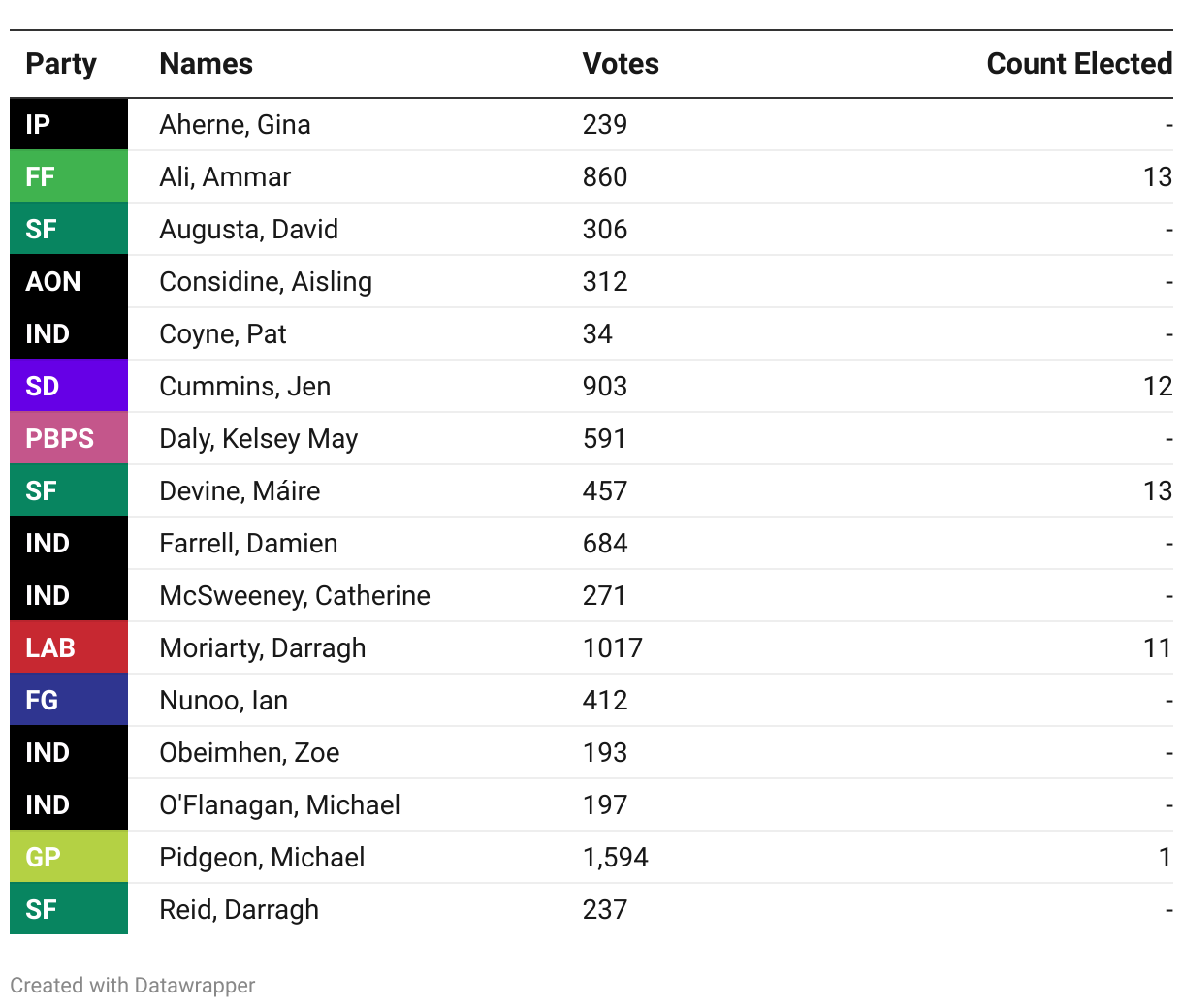Click the 1,594 votes cell
Image resolution: width=1183 pixels, height=1008 pixels.
[615, 857]
